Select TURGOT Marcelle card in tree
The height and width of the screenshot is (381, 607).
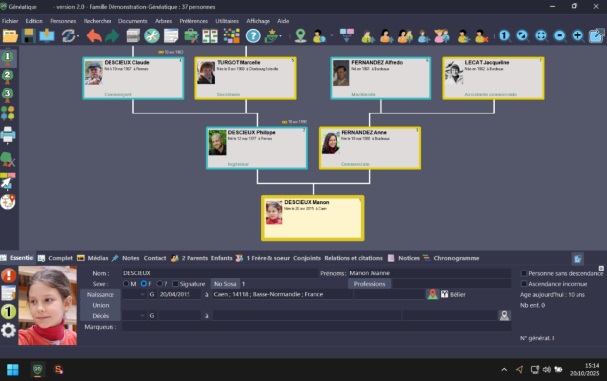coord(245,78)
